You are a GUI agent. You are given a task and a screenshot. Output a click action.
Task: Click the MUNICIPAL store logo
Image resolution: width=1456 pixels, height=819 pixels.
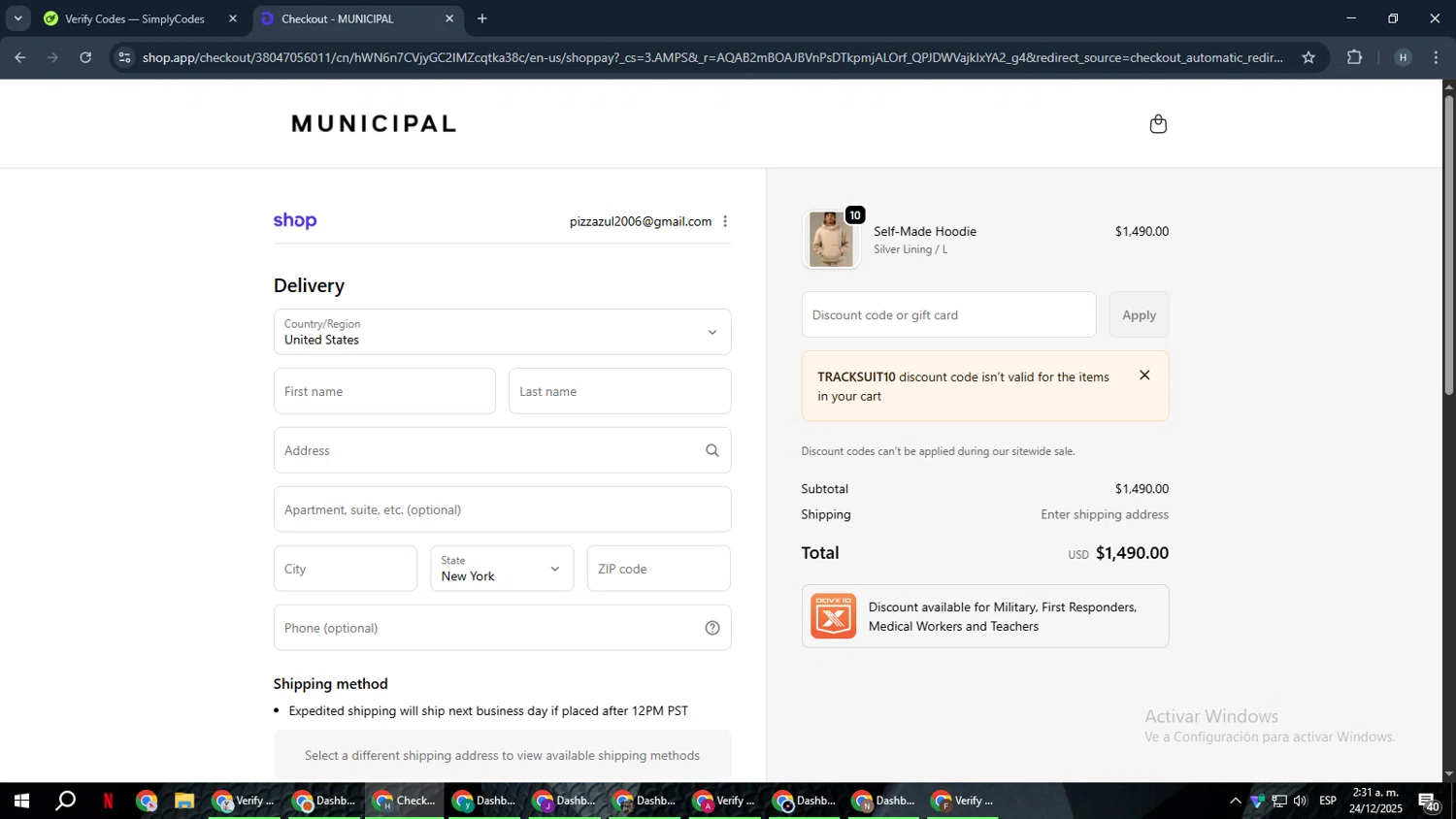[x=374, y=123]
